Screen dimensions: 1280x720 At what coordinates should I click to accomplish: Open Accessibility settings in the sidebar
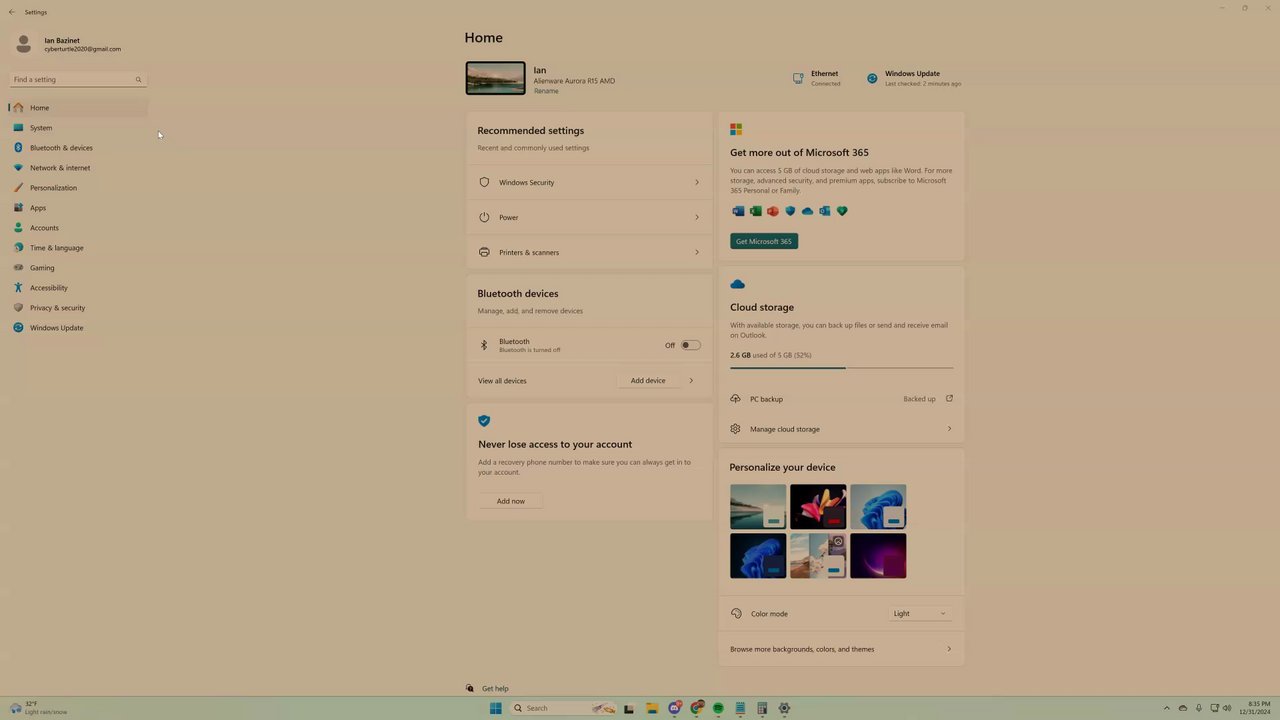click(78, 288)
